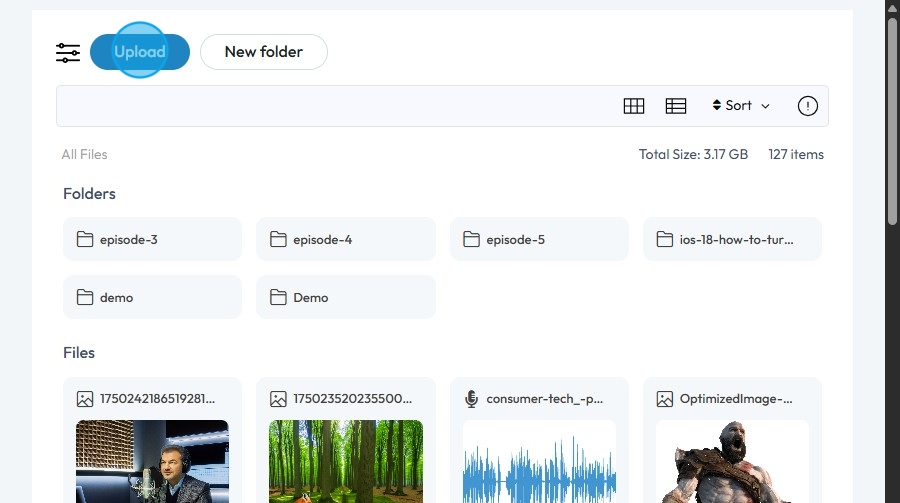
Task: Open the Sort dropdown
Action: coord(741,106)
